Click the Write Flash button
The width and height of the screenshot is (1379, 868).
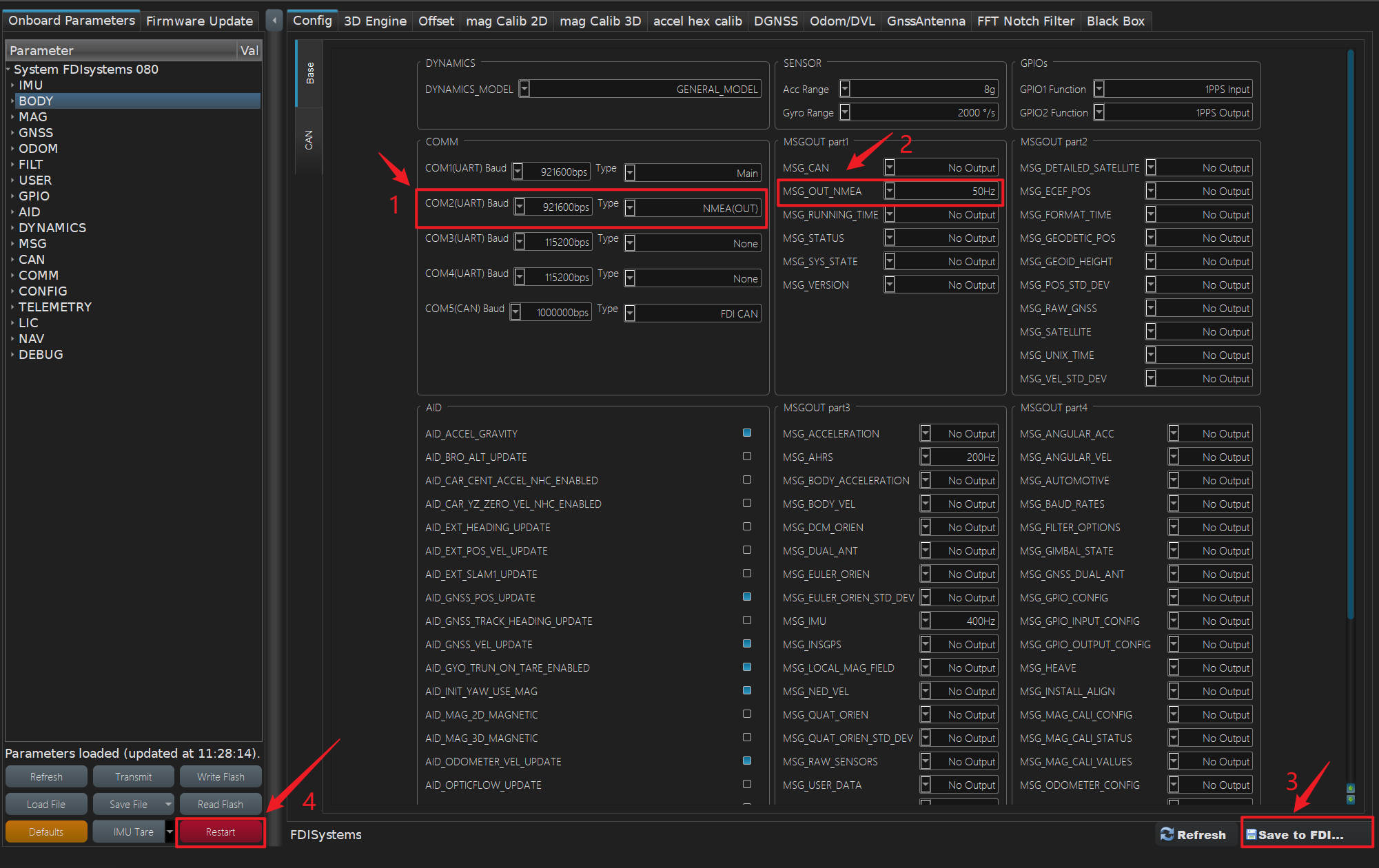tap(221, 776)
